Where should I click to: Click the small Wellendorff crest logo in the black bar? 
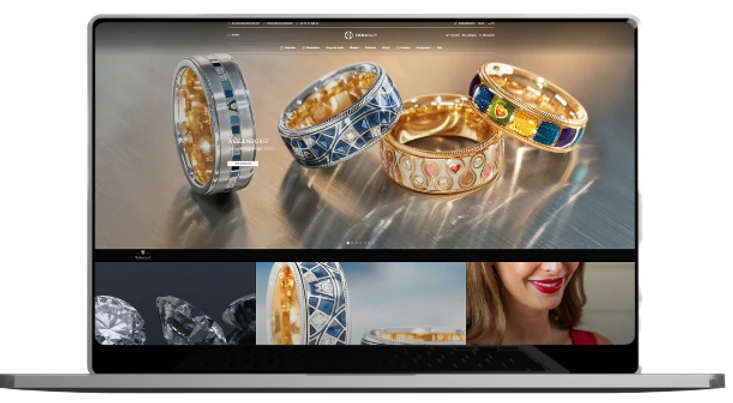143,255
